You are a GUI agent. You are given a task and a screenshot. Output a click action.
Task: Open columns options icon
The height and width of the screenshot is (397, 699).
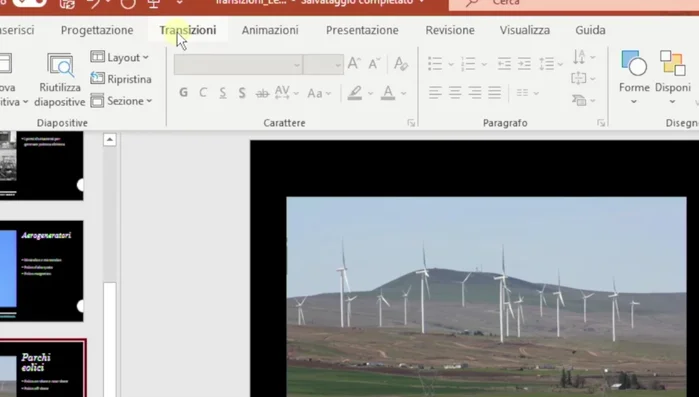527,93
